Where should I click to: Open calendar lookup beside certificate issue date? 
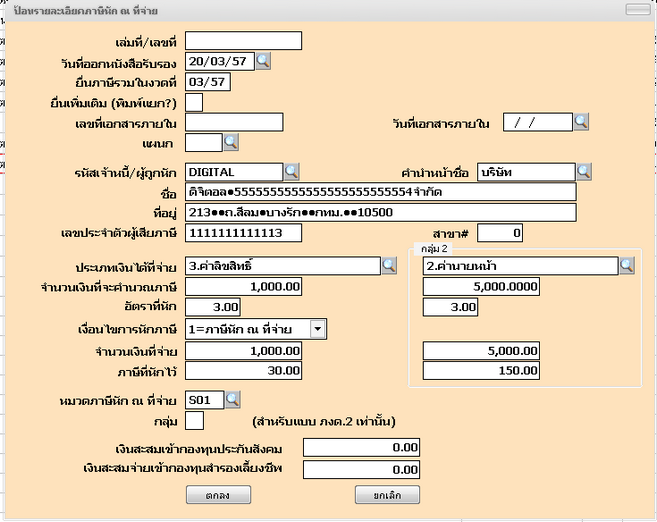(x=263, y=61)
